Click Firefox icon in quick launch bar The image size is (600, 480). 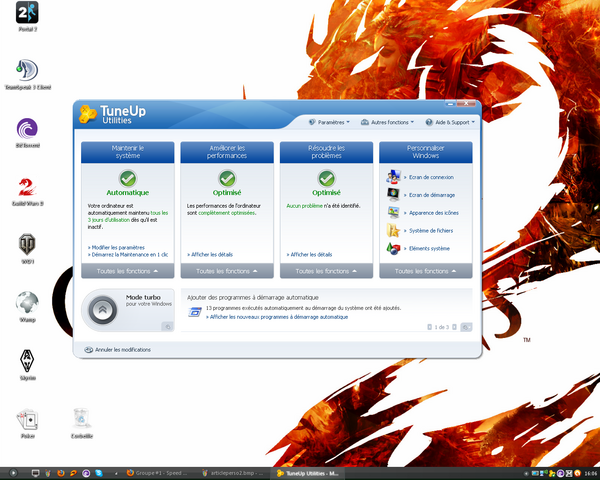point(60,473)
